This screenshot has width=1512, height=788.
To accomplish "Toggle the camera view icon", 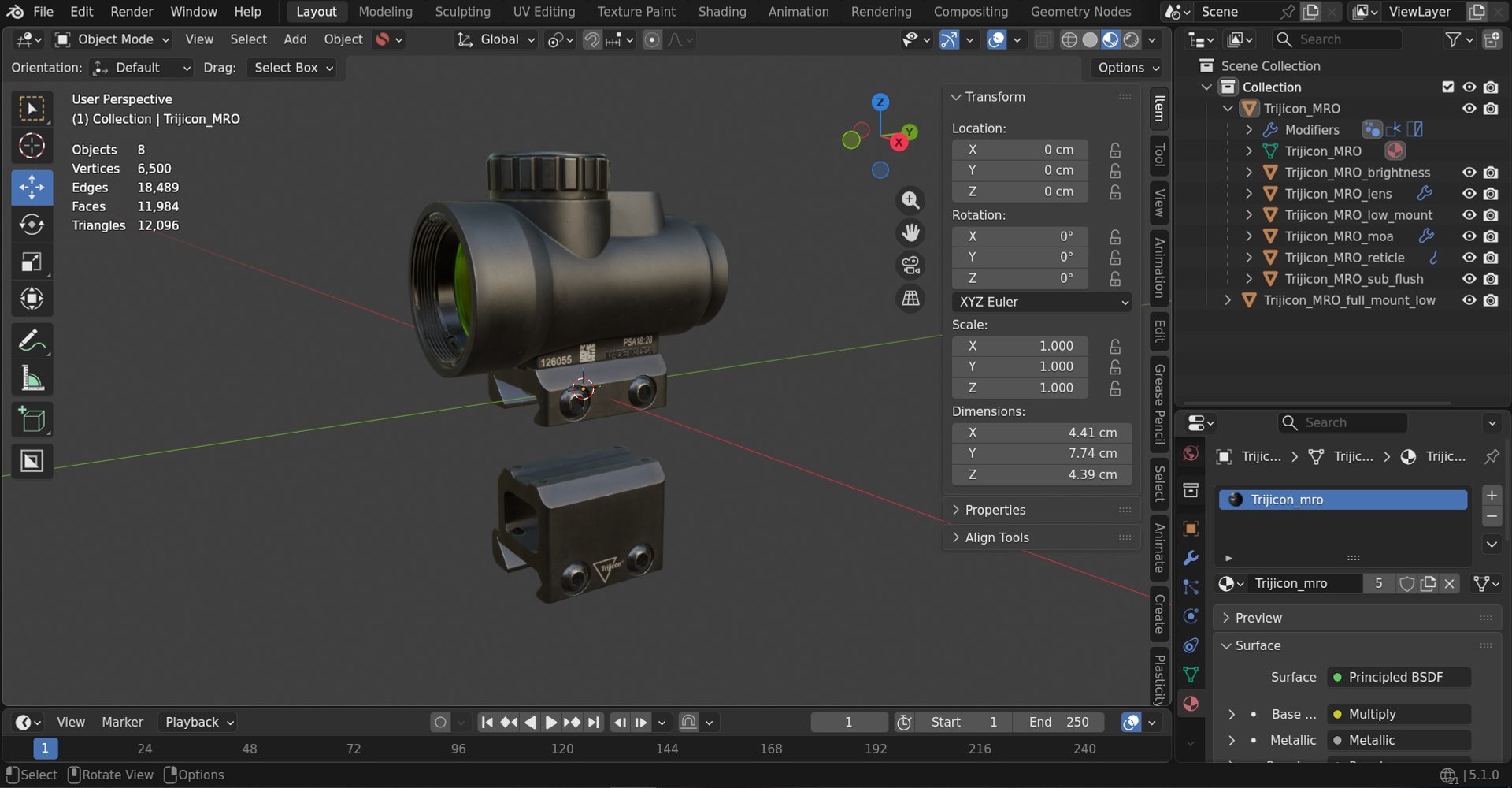I will tap(910, 266).
